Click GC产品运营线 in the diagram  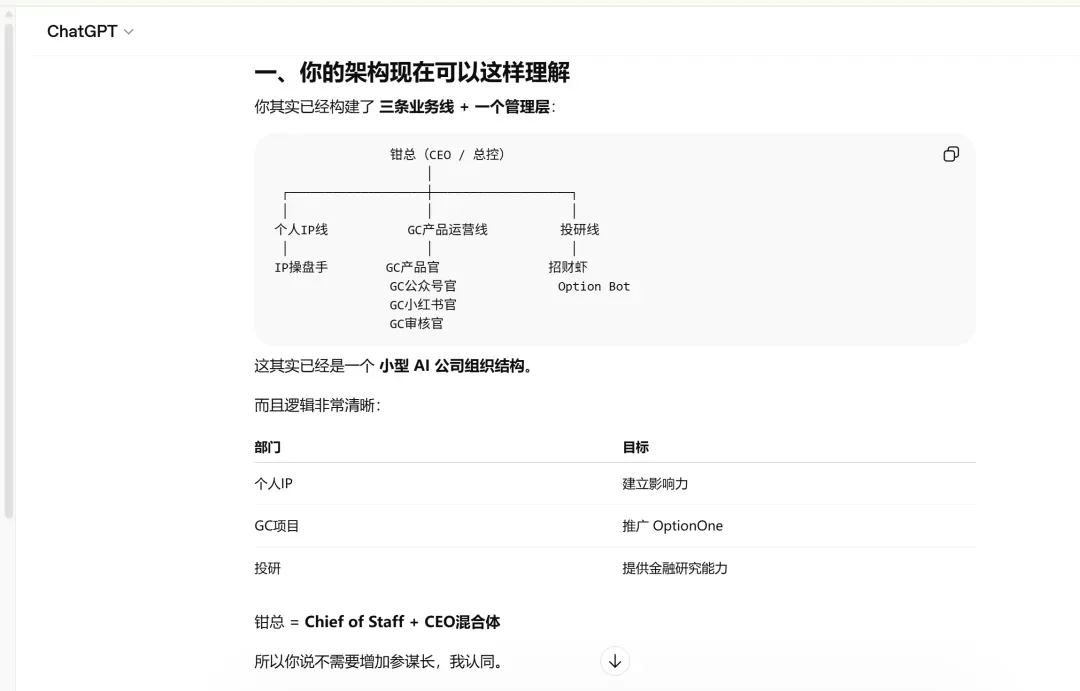click(x=447, y=229)
